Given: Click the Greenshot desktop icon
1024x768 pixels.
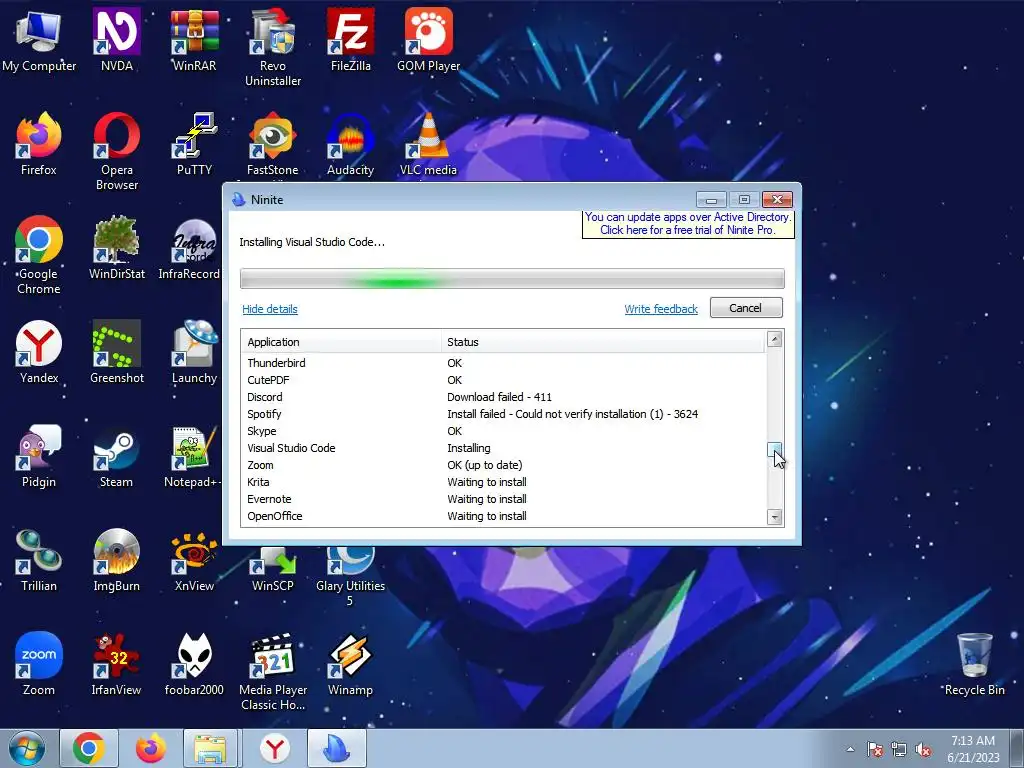Looking at the screenshot, I should click(116, 351).
